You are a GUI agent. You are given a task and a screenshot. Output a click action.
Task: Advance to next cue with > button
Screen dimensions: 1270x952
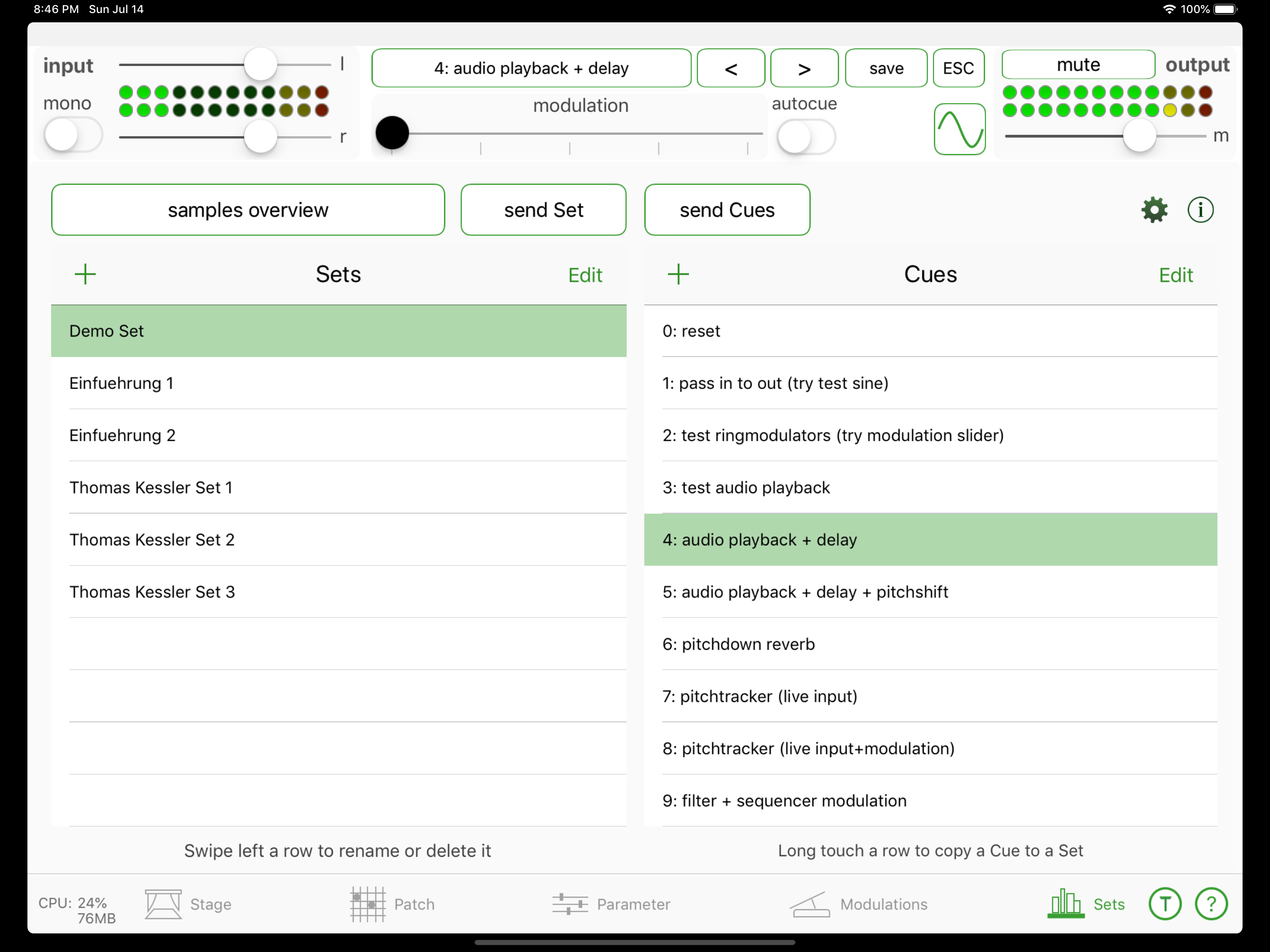[804, 68]
